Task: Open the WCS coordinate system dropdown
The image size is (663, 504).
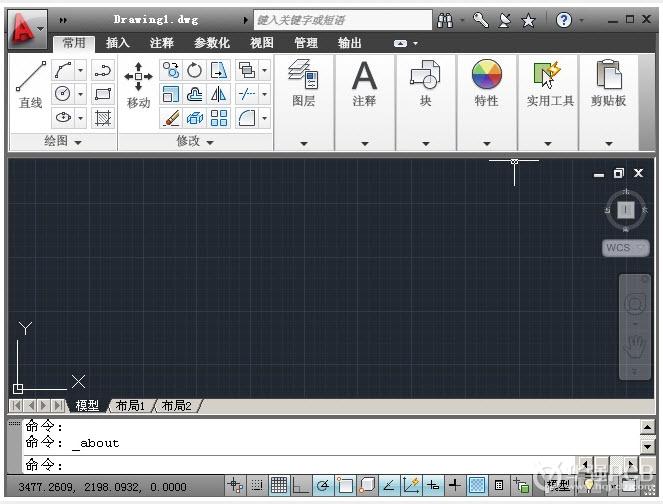Action: (x=625, y=247)
